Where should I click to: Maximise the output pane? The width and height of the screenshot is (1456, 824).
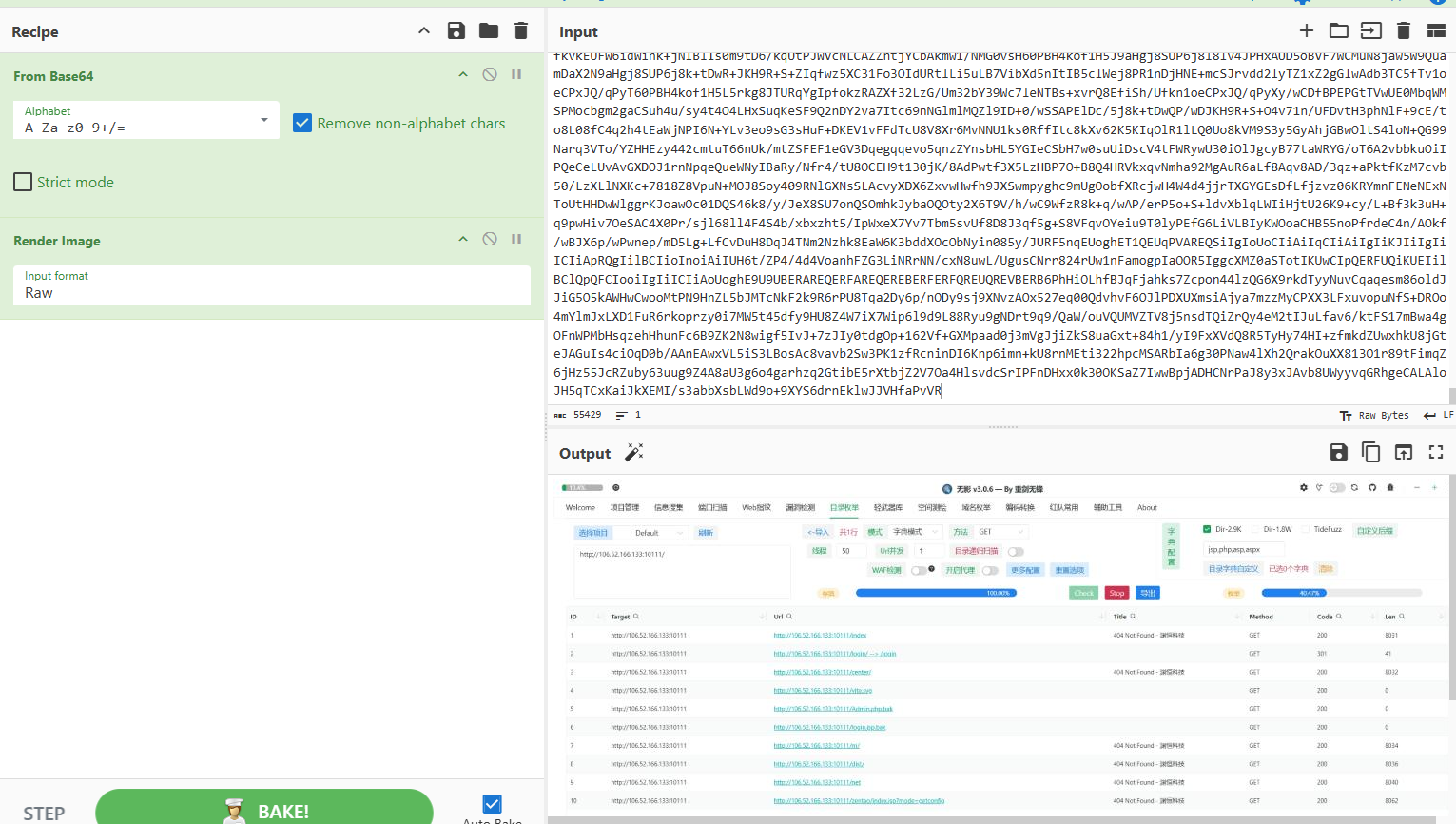pos(1436,453)
